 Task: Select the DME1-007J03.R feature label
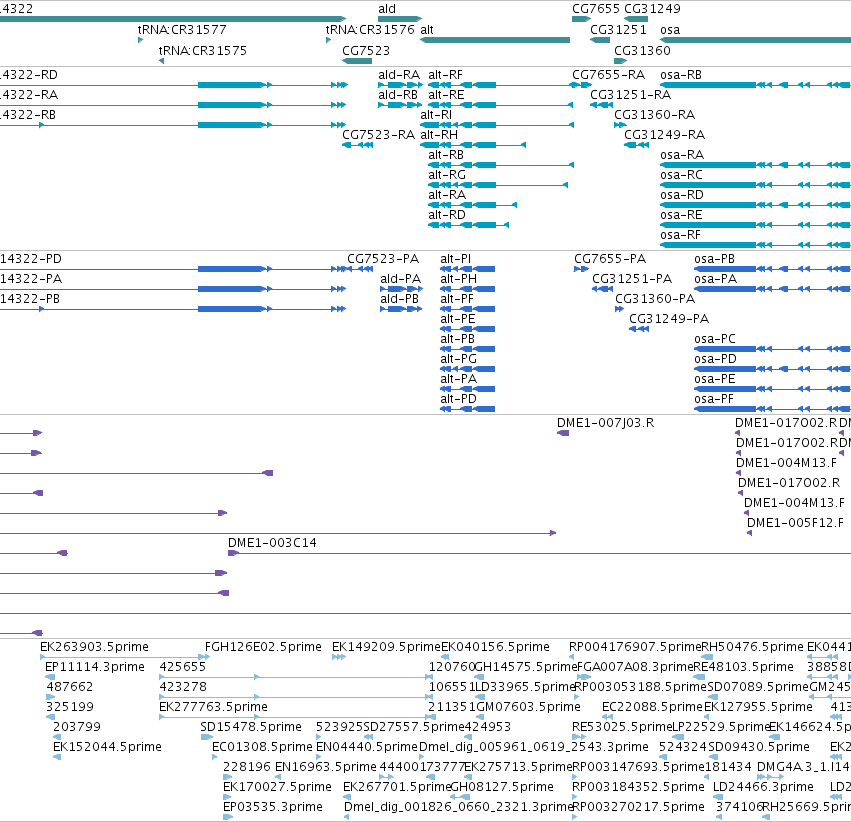605,423
